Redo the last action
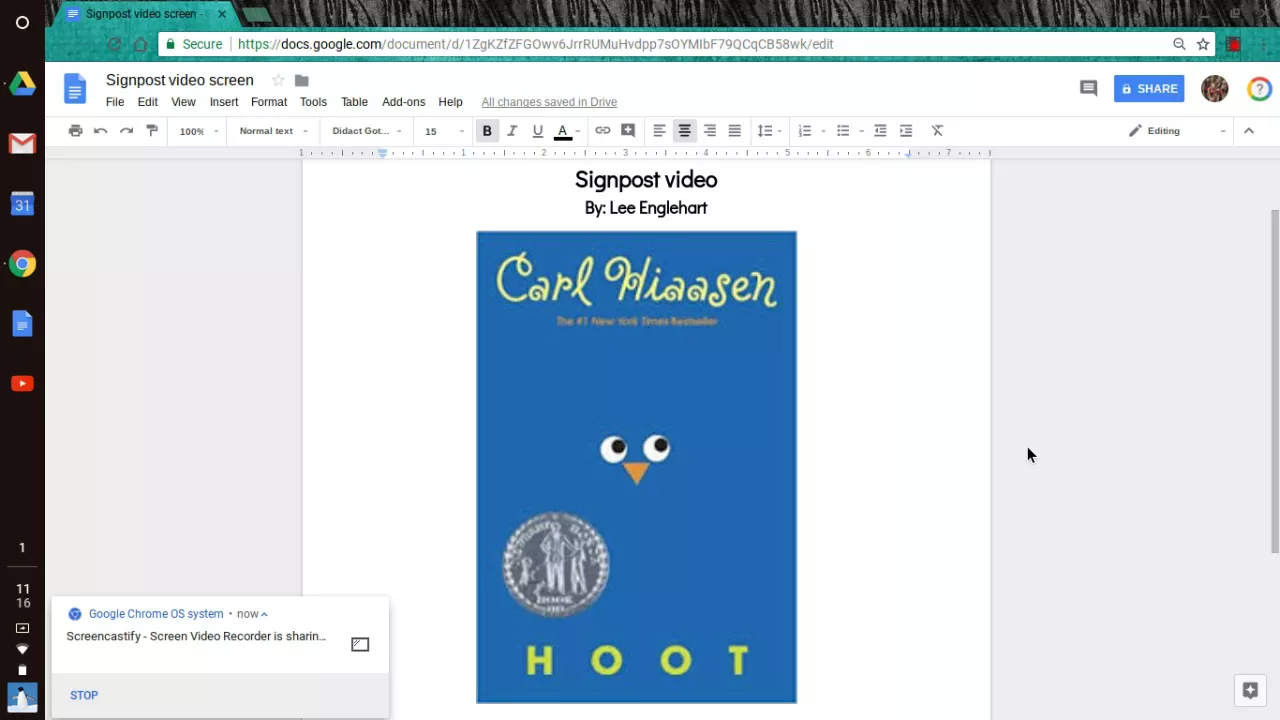 [x=126, y=131]
